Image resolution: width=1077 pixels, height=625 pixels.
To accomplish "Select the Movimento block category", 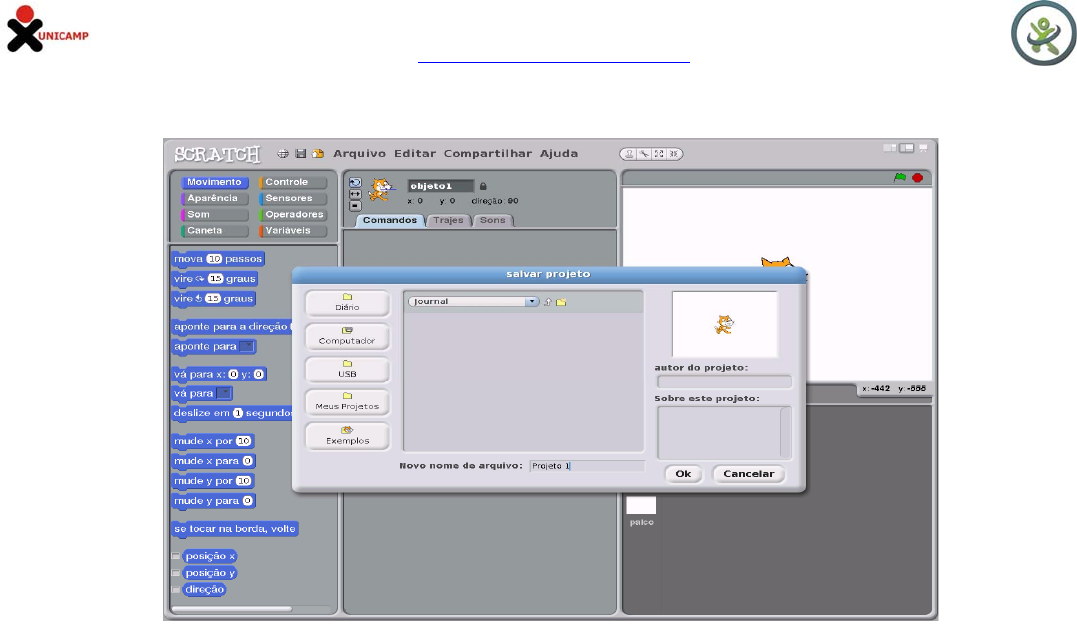I will point(214,182).
